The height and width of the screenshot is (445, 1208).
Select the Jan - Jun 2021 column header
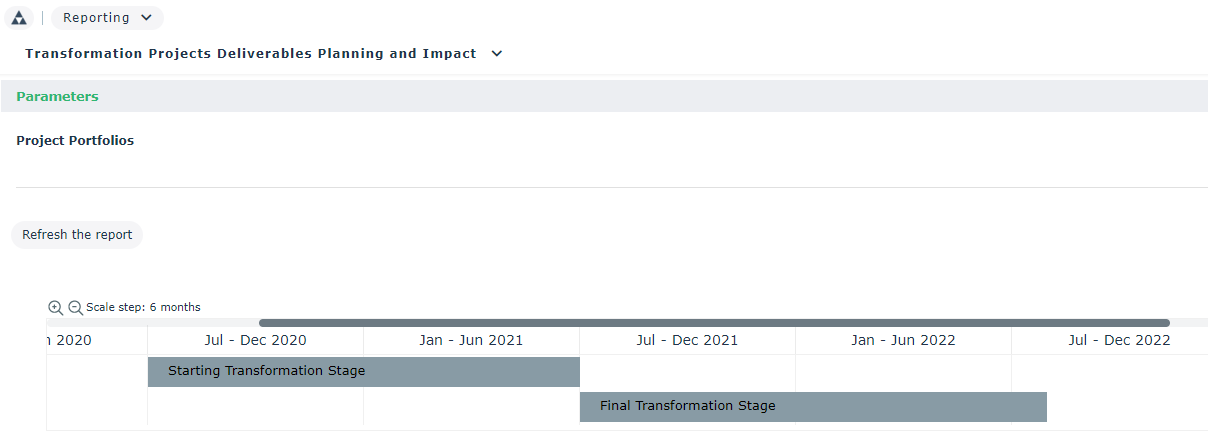coord(471,341)
